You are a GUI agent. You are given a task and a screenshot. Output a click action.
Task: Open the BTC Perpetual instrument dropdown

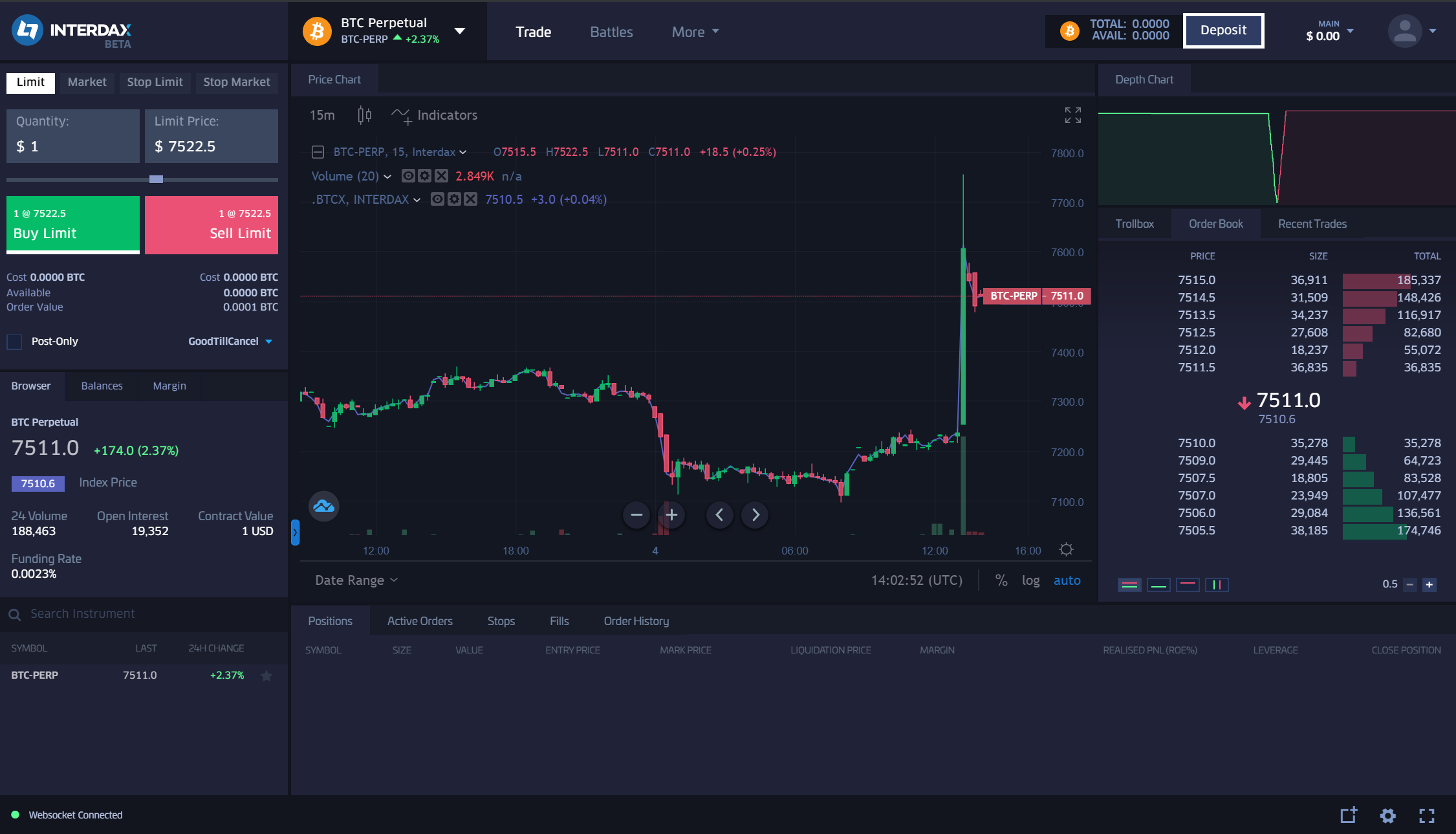click(460, 31)
